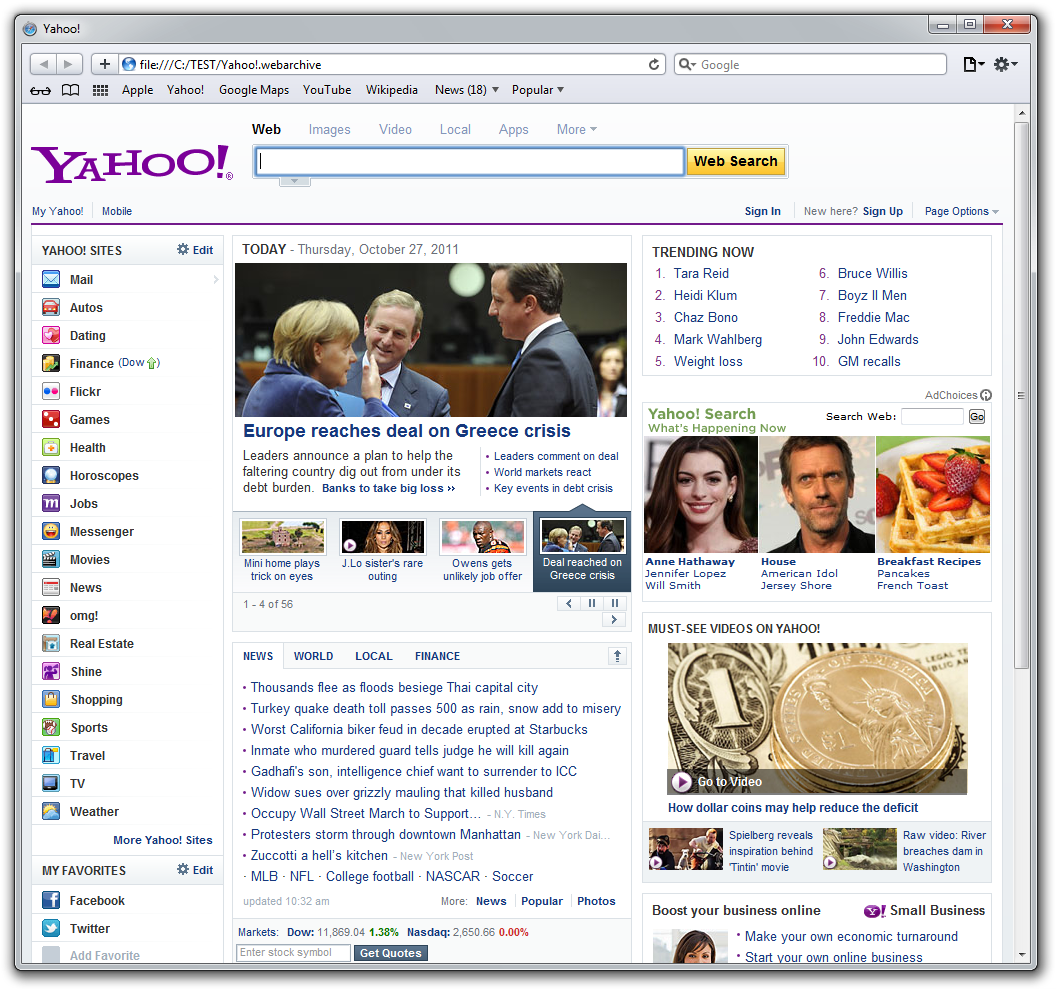Image resolution: width=1056 pixels, height=989 pixels.
Task: Open the omg! icon
Action: [51, 615]
